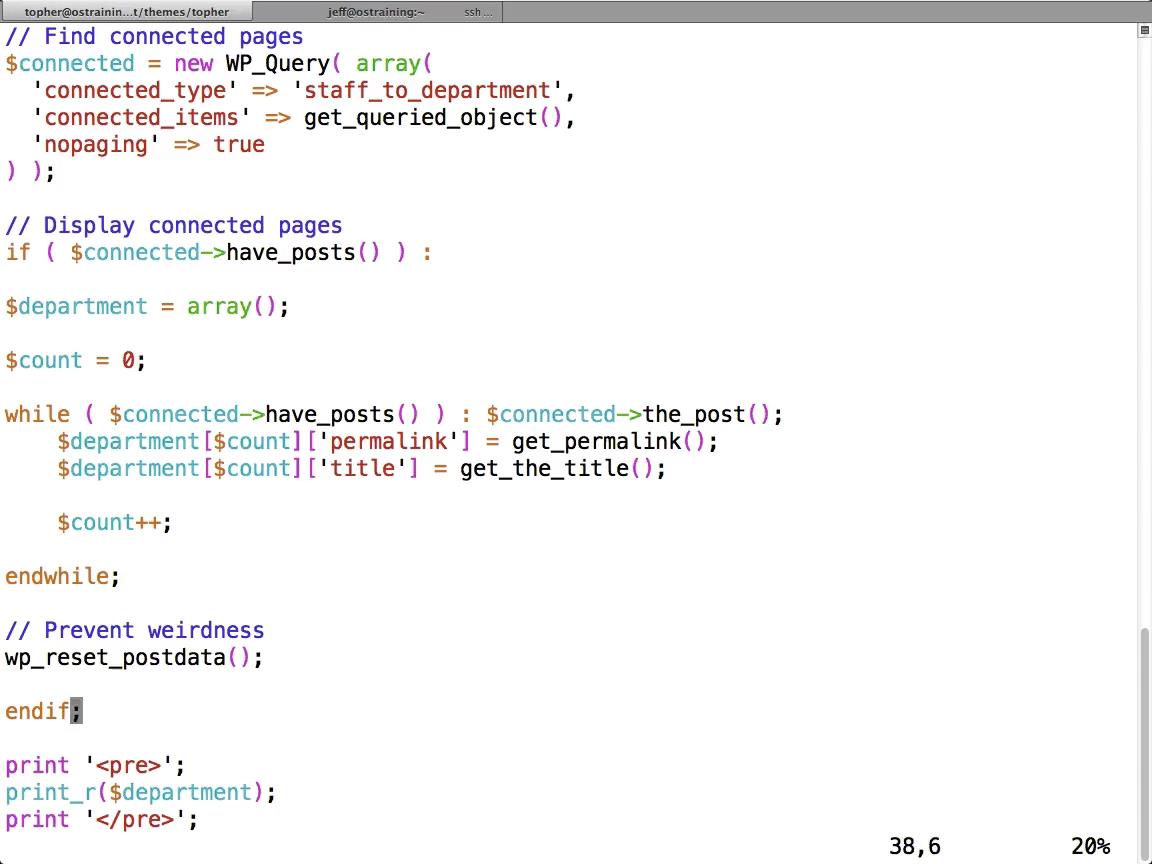Screen dimensions: 1152x864
Task: Click the print '</pre>'; line
Action: point(101,820)
